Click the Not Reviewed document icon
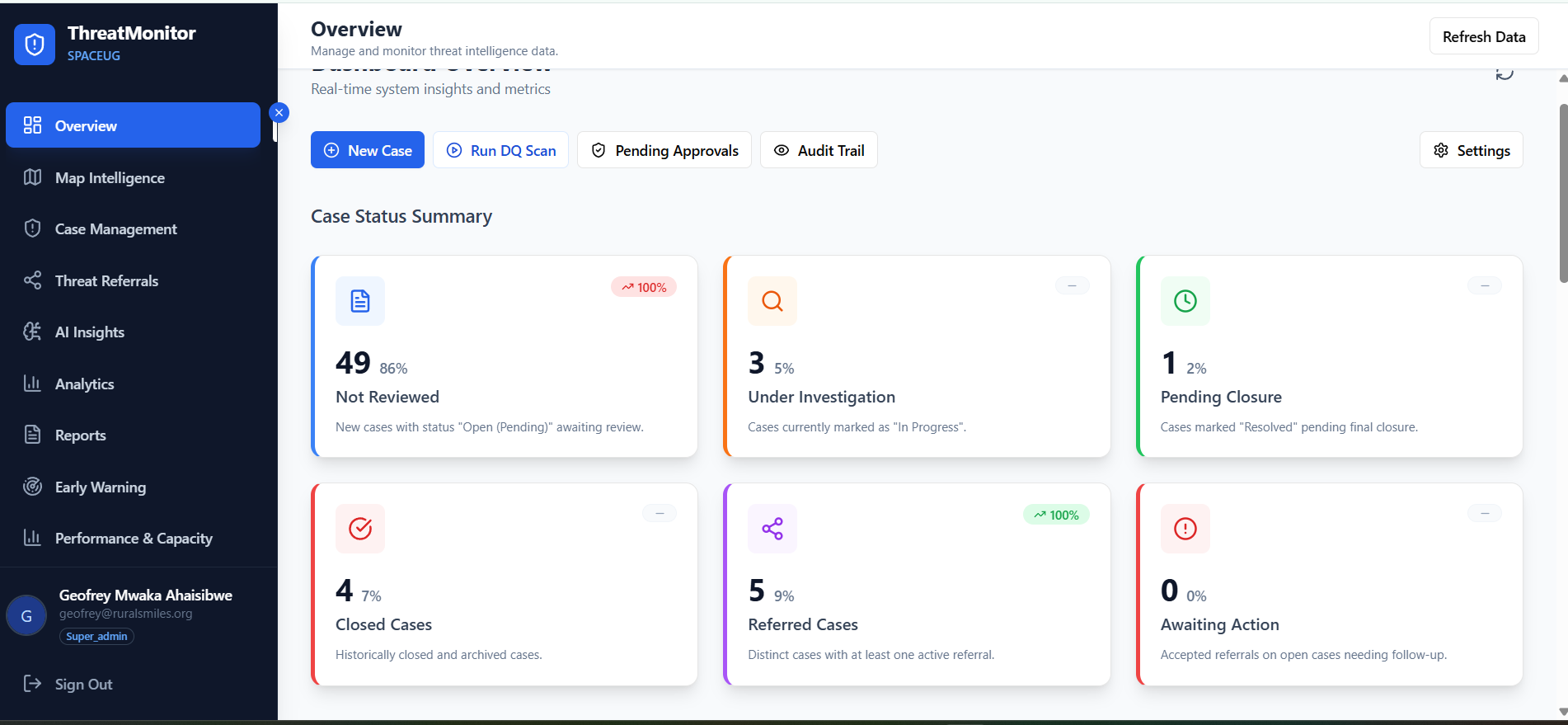Image resolution: width=1568 pixels, height=725 pixels. (x=360, y=301)
